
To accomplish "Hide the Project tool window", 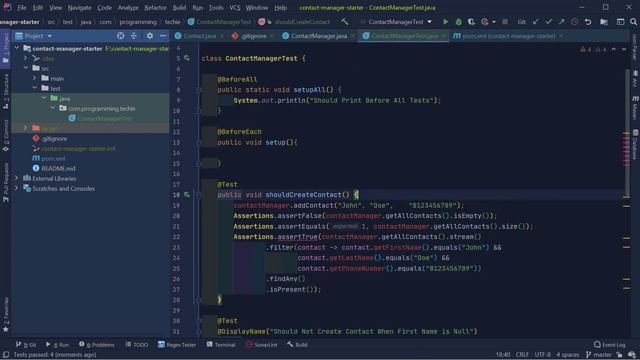I will point(163,36).
